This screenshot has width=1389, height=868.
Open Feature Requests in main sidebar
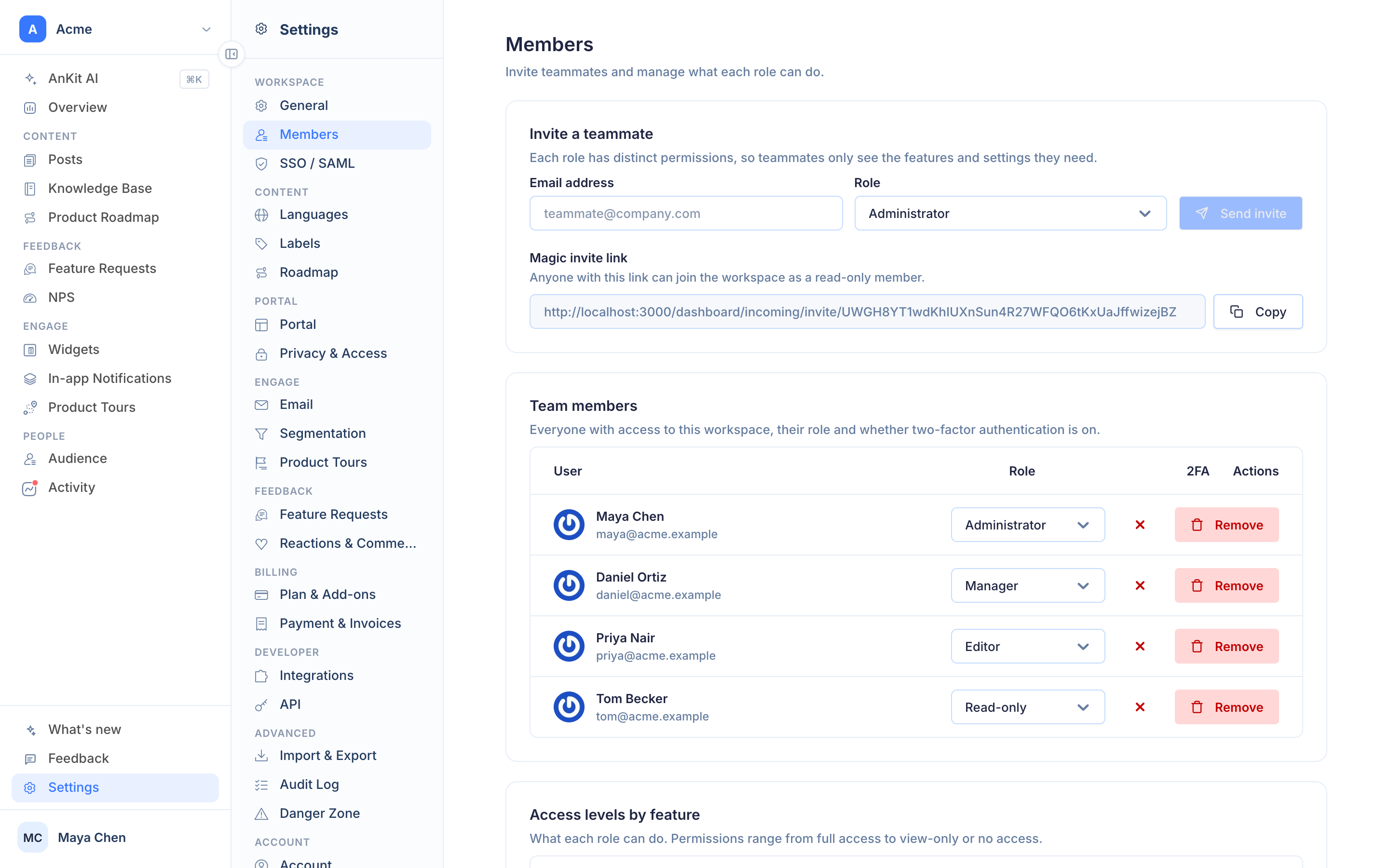click(115, 269)
